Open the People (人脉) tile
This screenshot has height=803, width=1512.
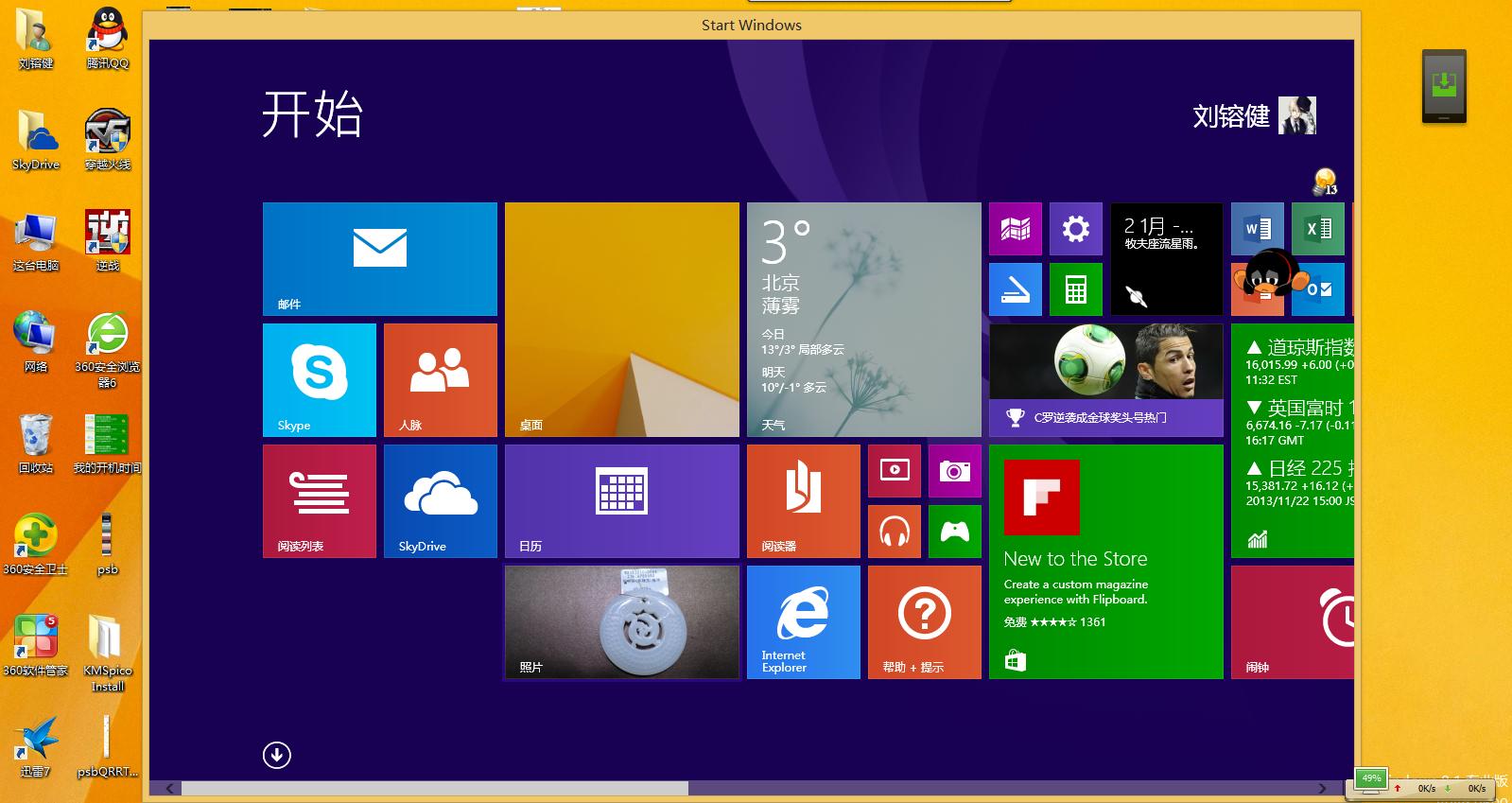pos(440,379)
